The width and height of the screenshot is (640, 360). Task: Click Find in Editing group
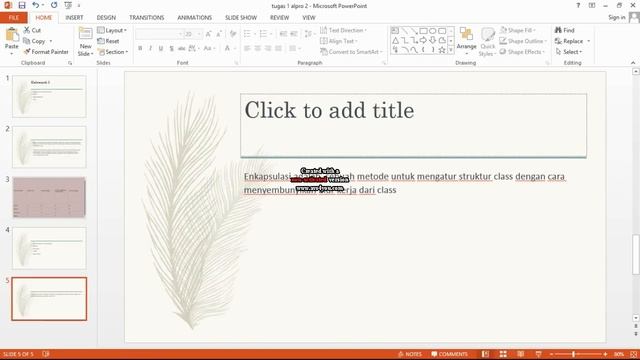(564, 30)
